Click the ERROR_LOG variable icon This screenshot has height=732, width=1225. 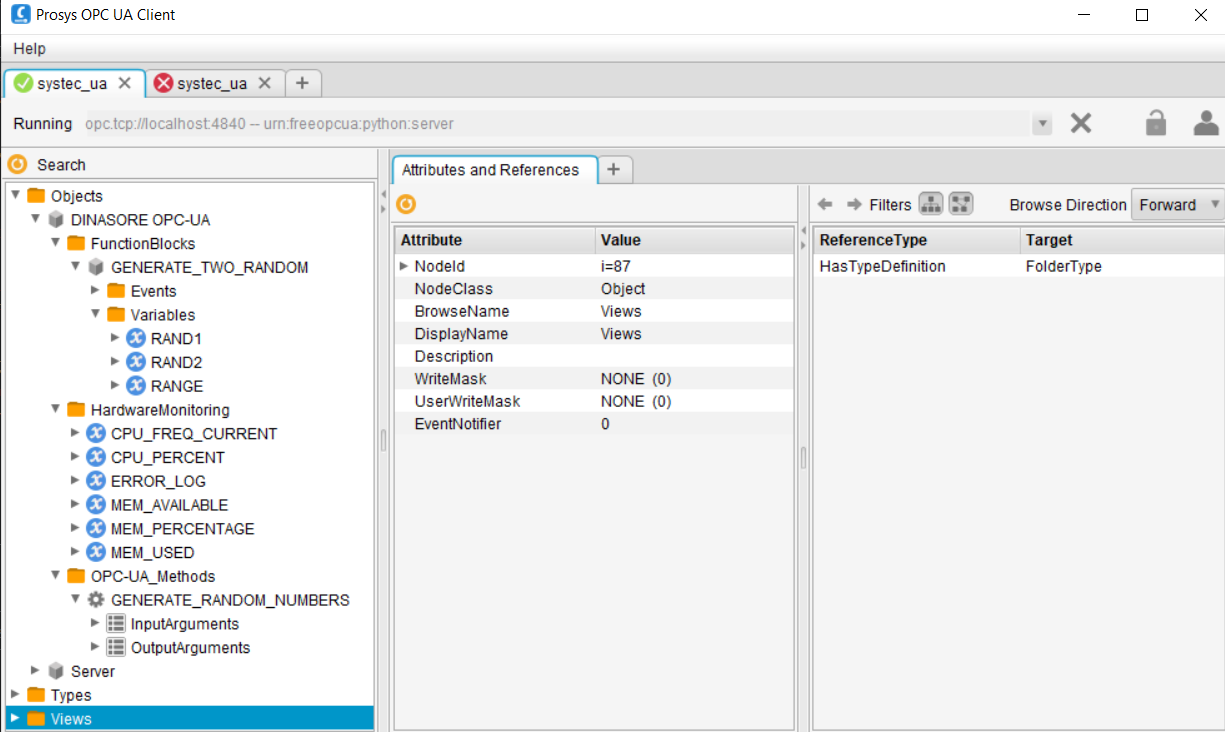point(96,481)
